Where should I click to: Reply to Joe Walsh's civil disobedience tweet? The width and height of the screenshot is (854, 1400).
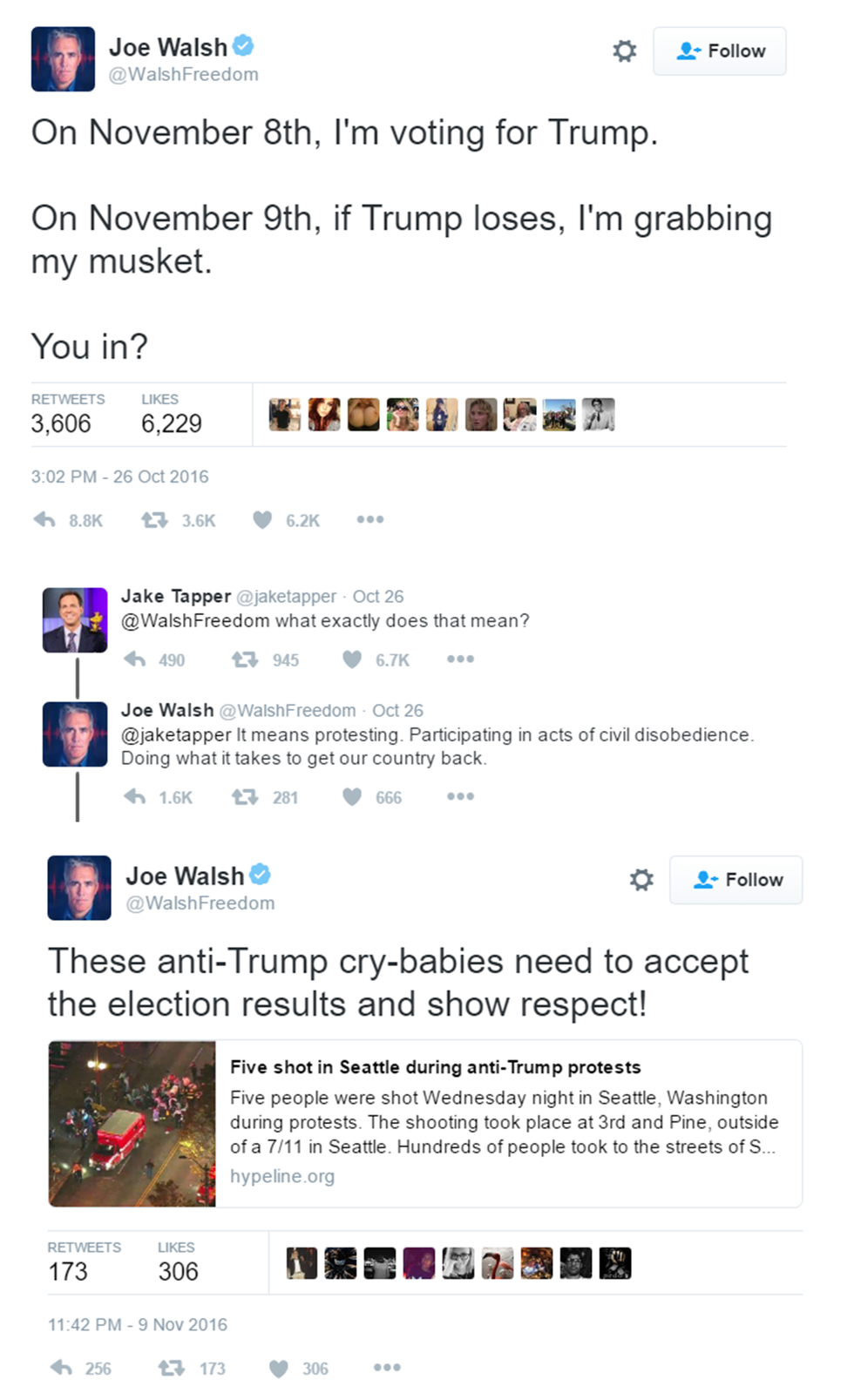coord(135,797)
